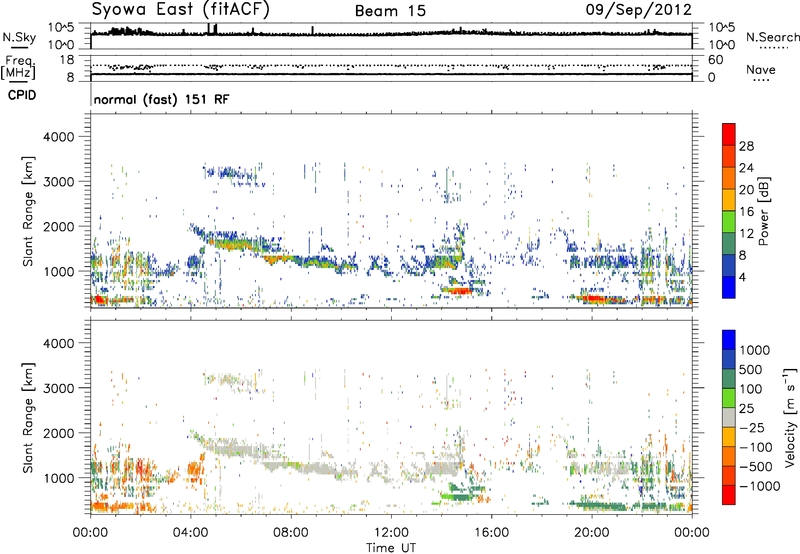Click the gray swatch of velocity colorbar
800x554 pixels.
click(729, 418)
